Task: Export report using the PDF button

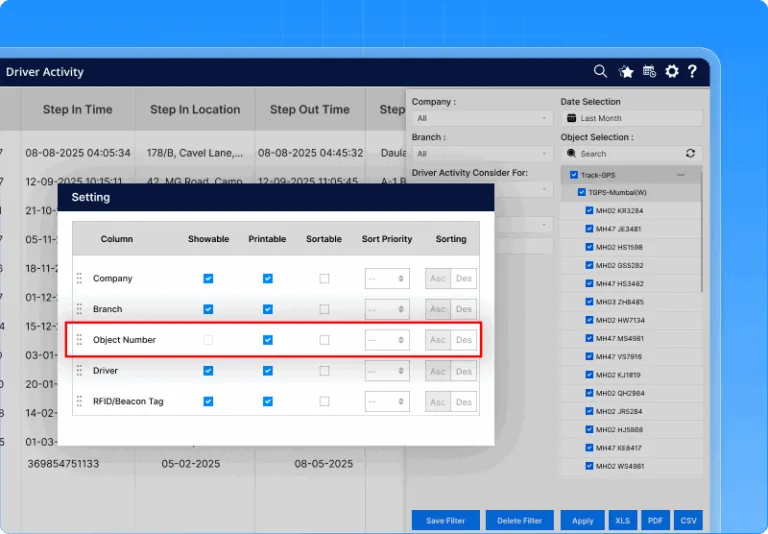Action: pos(655,521)
